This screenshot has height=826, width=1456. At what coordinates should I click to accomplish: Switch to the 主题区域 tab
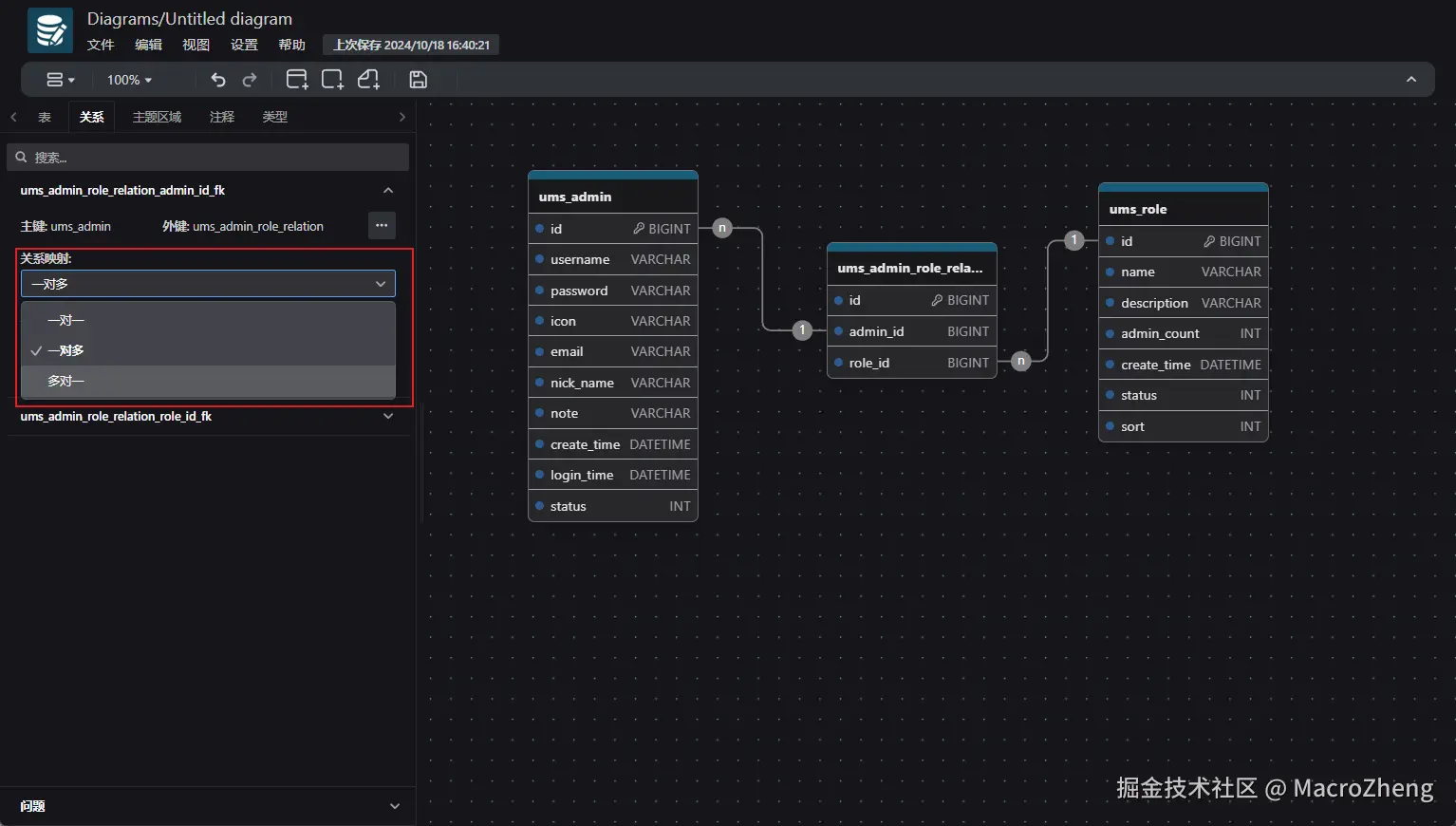click(x=157, y=117)
